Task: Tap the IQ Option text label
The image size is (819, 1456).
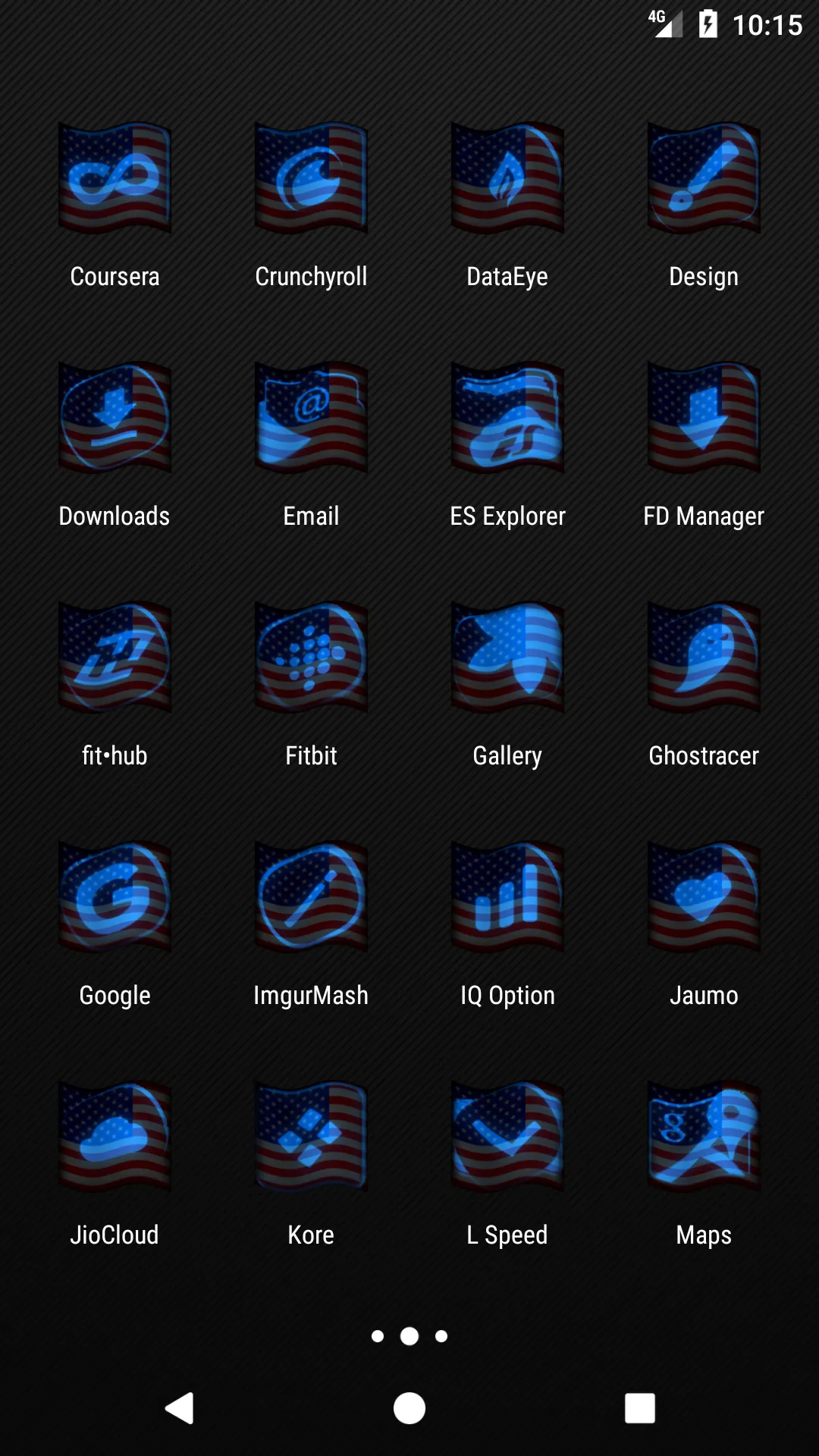Action: click(507, 996)
